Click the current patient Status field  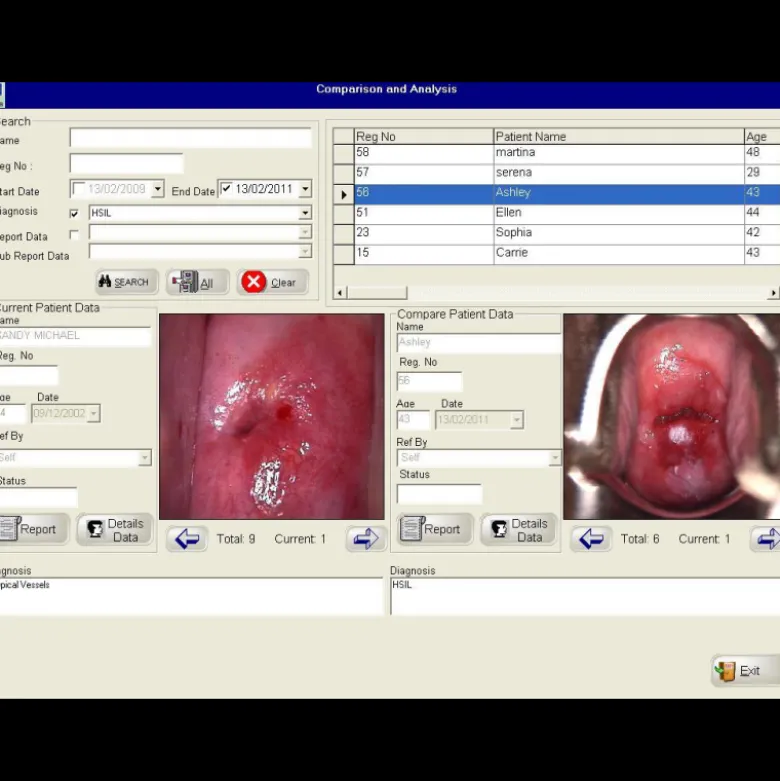click(38, 497)
